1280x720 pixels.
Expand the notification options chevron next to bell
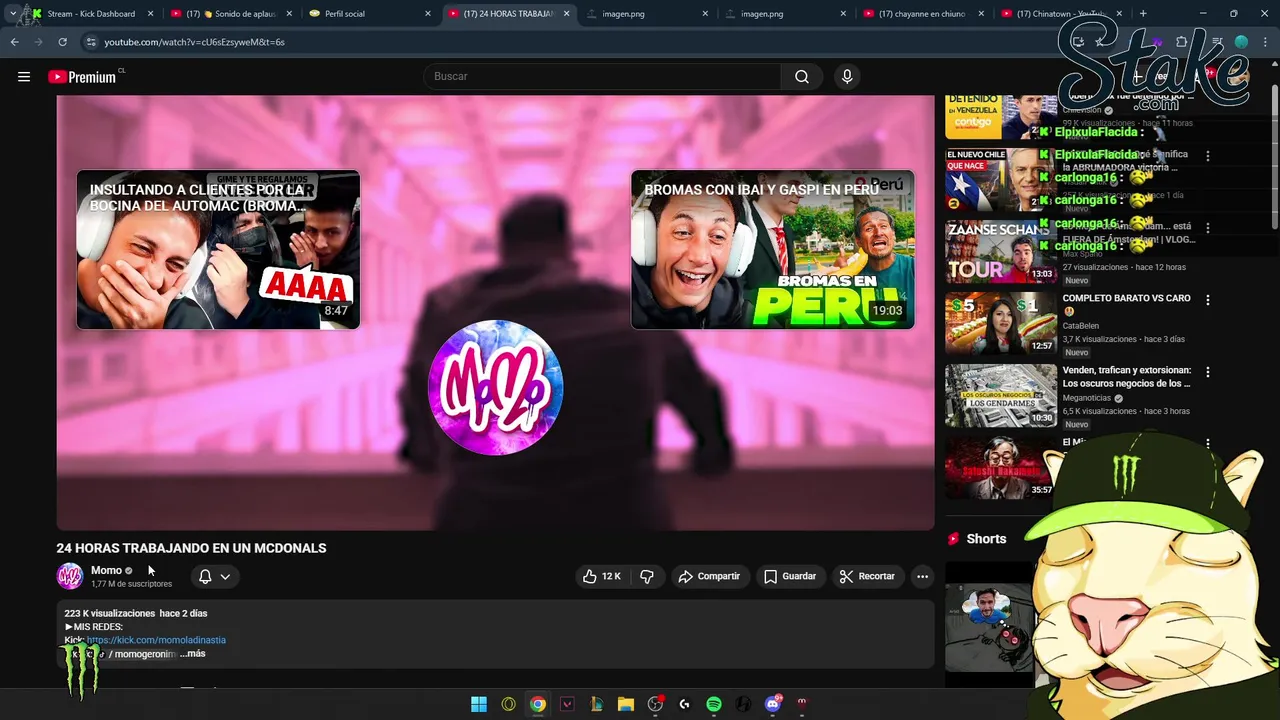pyautogui.click(x=225, y=576)
